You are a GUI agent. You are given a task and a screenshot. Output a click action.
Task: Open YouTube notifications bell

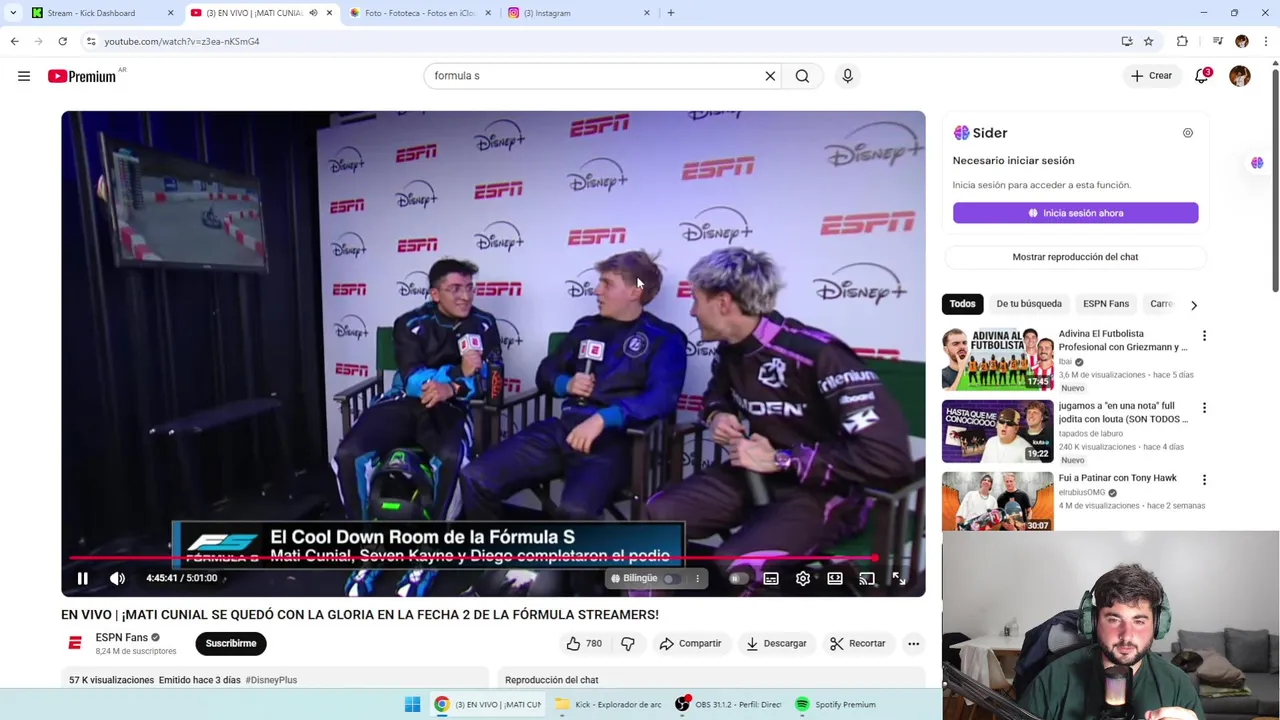pyautogui.click(x=1202, y=76)
